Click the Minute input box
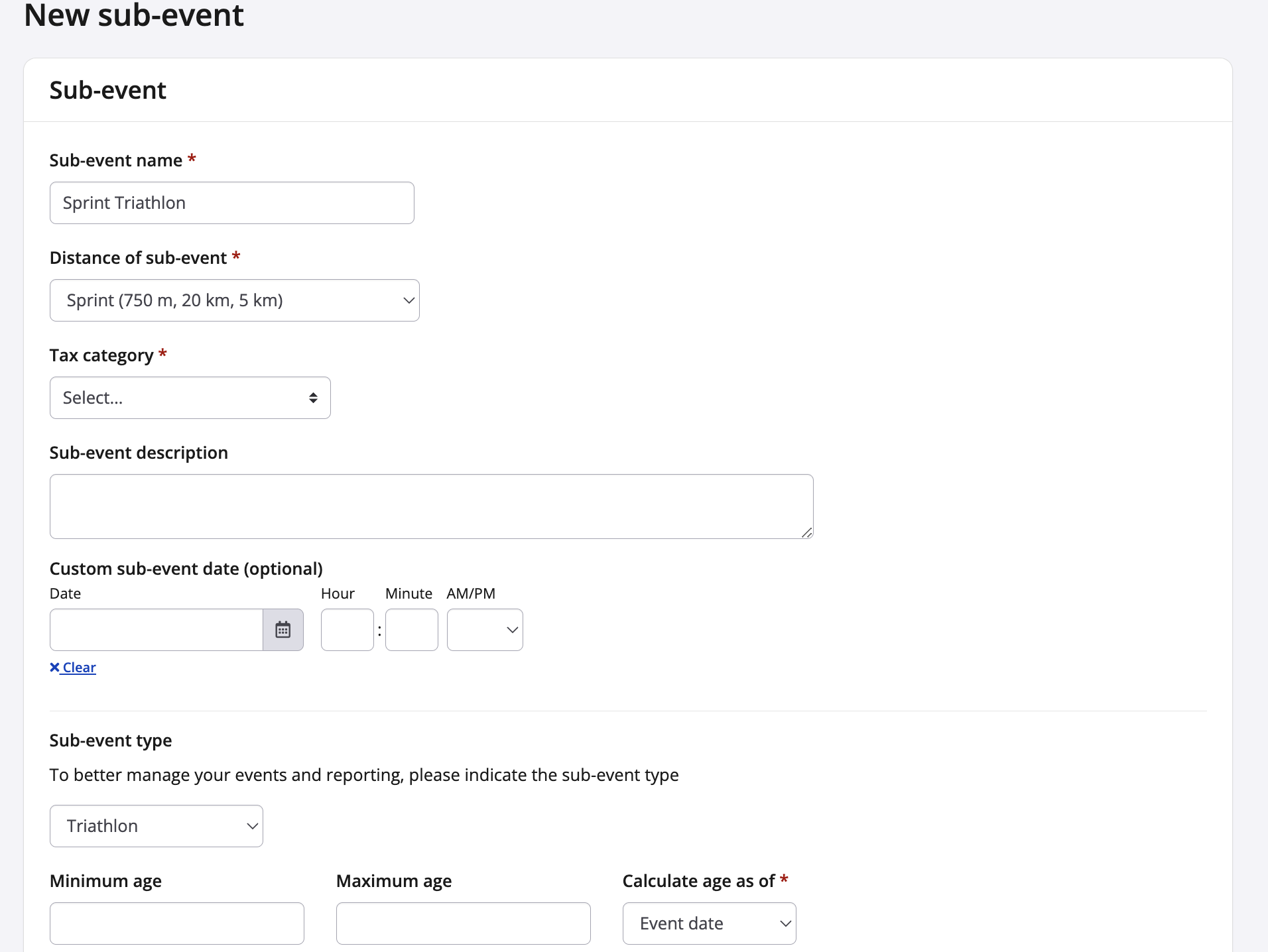Viewport: 1268px width, 952px height. pos(411,630)
